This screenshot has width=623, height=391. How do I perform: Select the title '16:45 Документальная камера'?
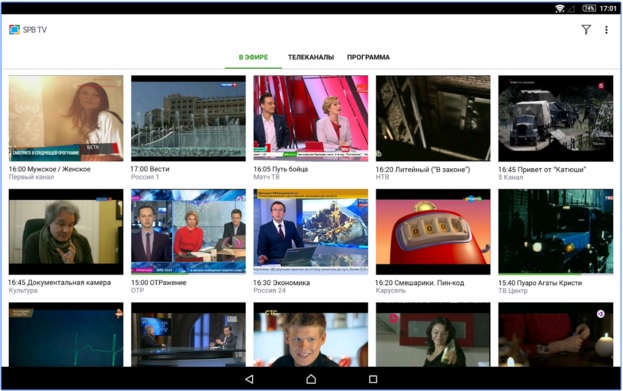pos(60,283)
